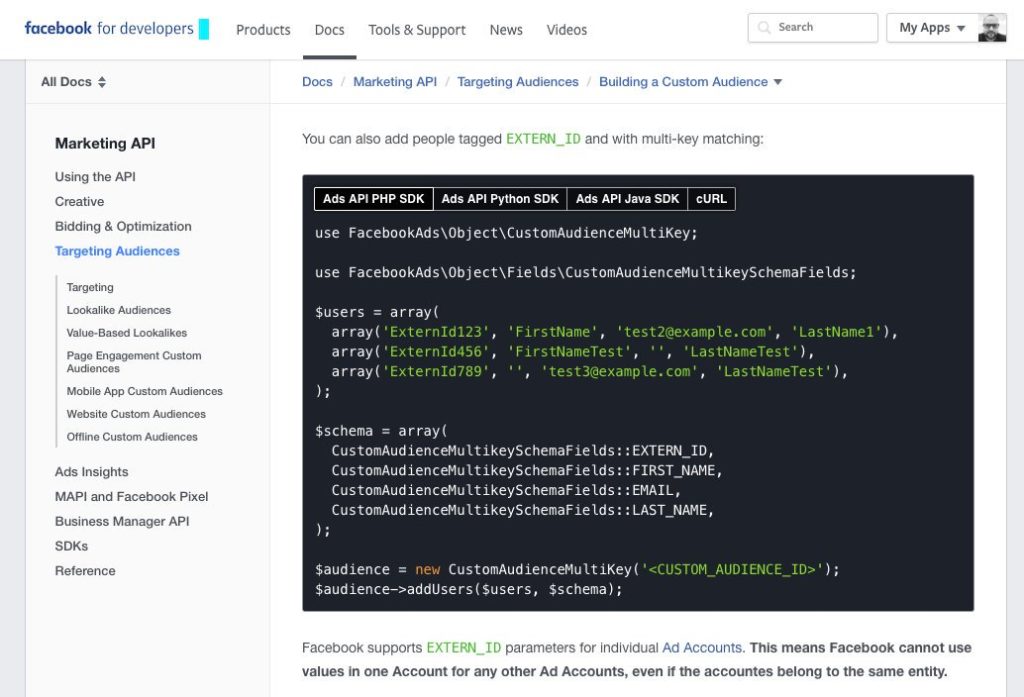Open the My Apps dropdown
This screenshot has height=697, width=1024.
click(x=932, y=27)
